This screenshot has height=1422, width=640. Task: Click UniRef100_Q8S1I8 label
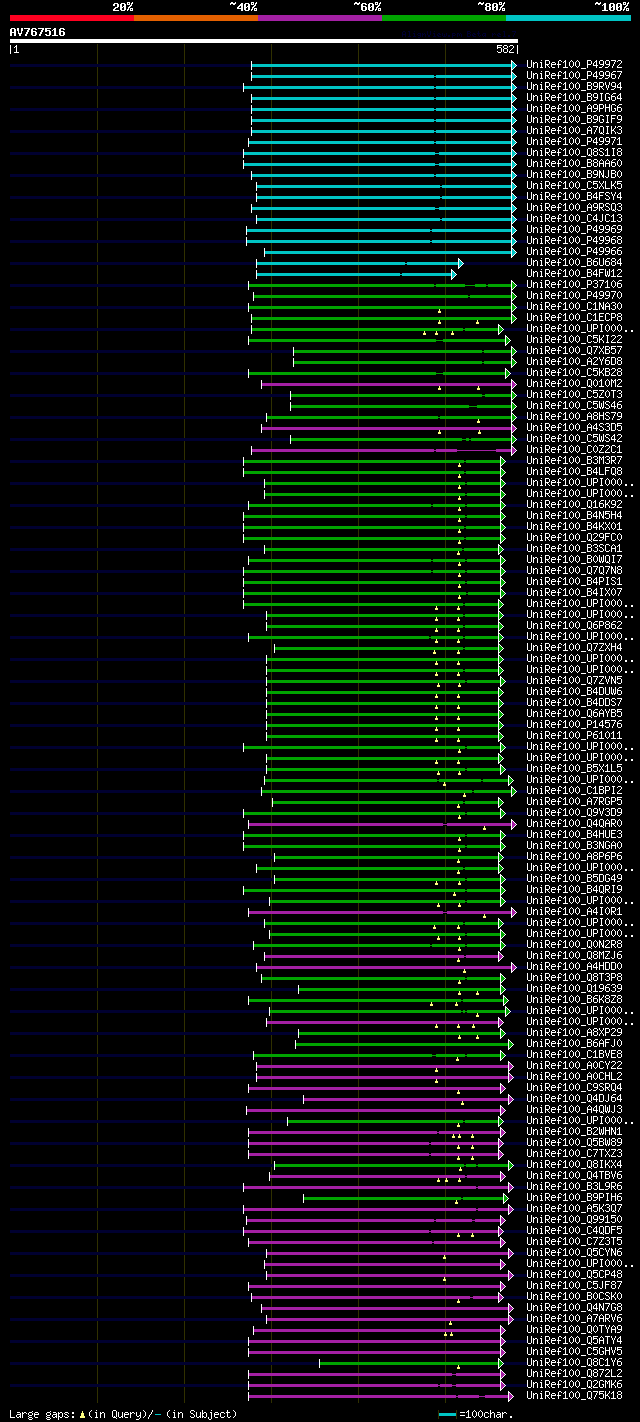click(574, 152)
